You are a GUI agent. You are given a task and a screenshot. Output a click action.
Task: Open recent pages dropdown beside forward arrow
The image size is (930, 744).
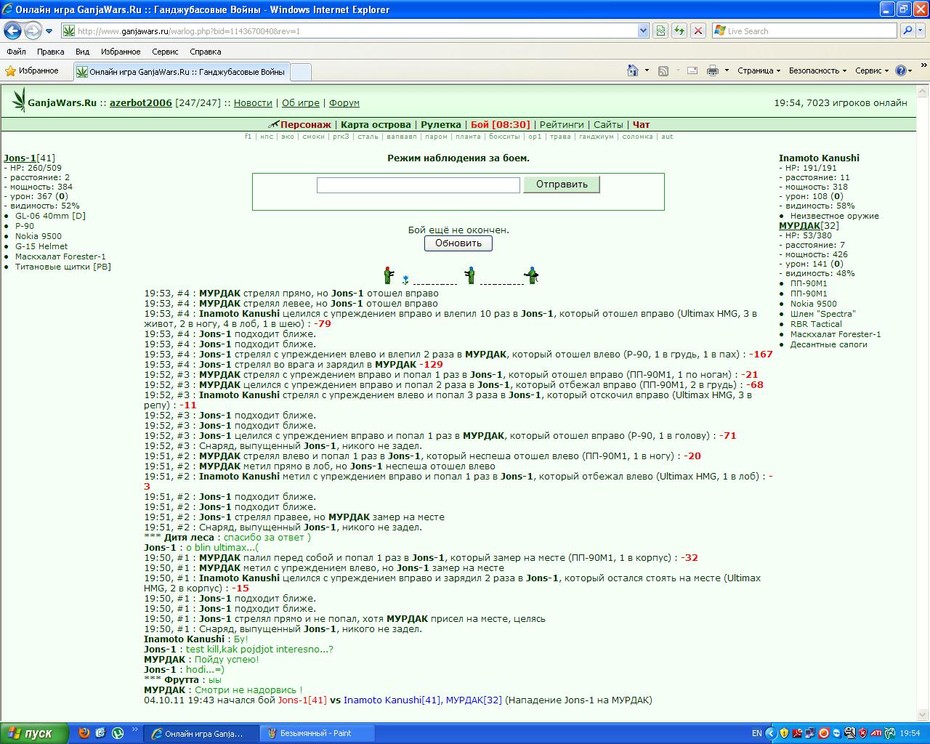pyautogui.click(x=49, y=31)
